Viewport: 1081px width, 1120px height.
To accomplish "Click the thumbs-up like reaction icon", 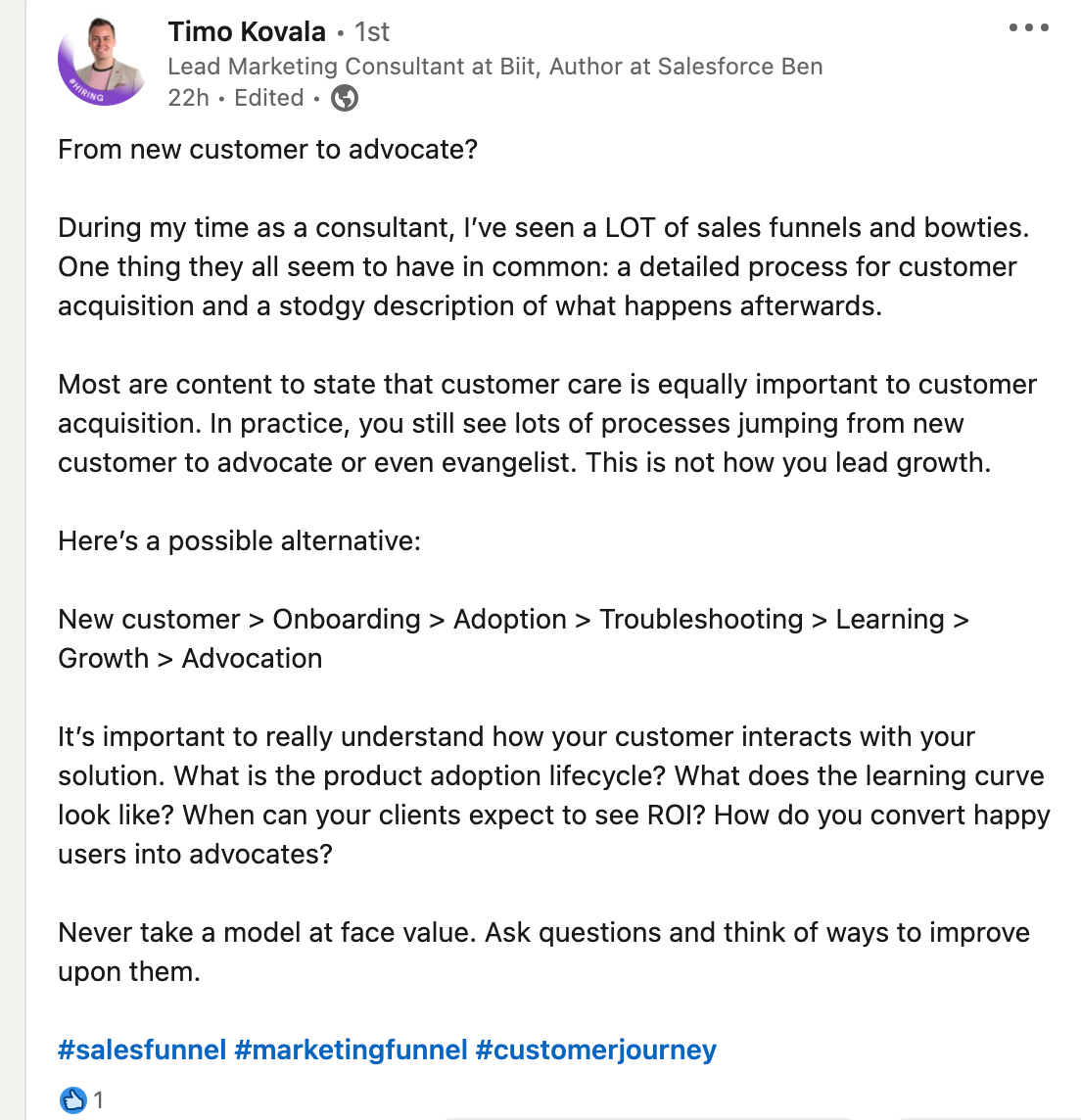I will point(72,1100).
